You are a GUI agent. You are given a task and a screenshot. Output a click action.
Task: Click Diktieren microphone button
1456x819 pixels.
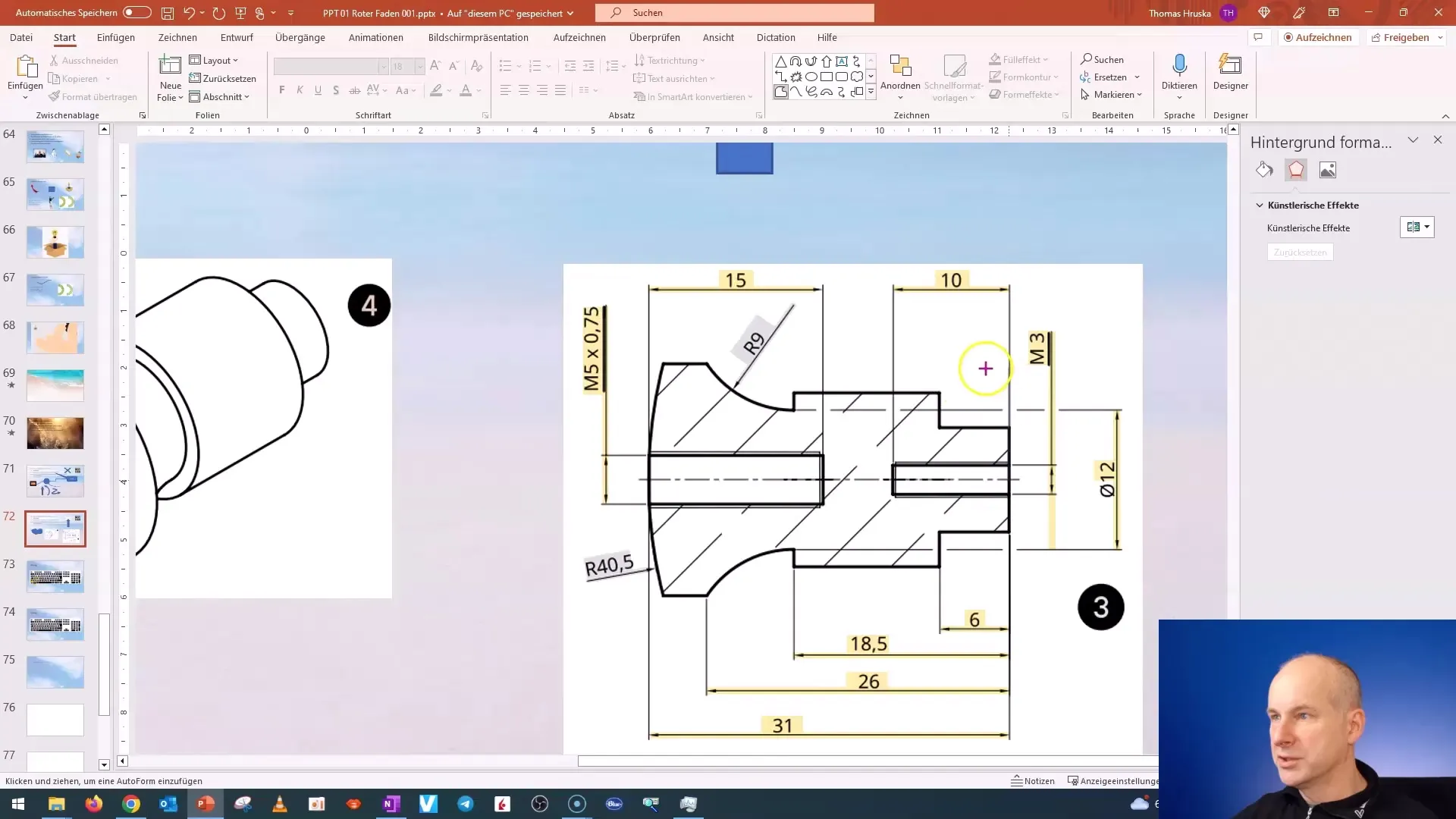(1179, 73)
